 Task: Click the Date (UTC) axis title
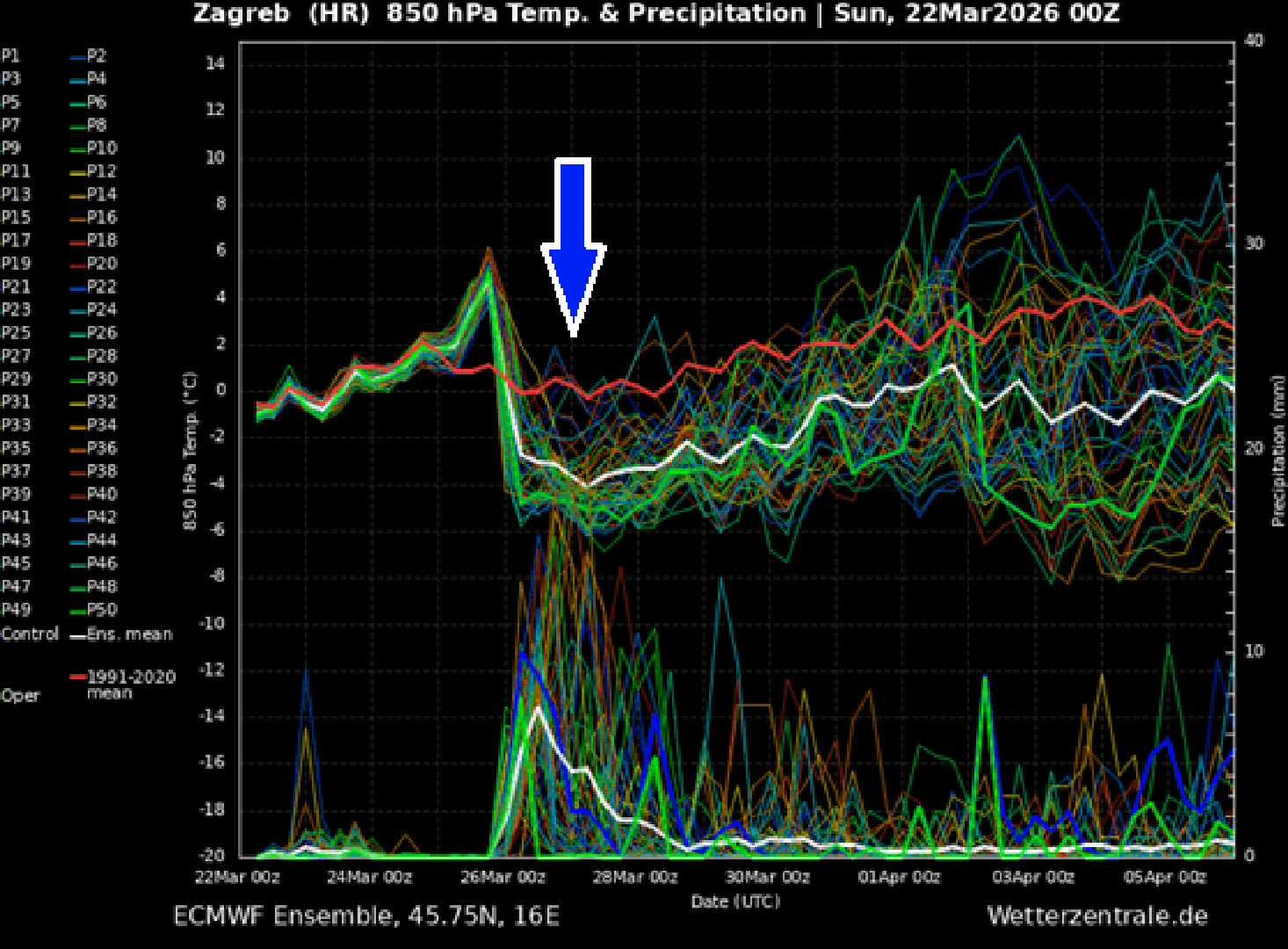tap(735, 901)
